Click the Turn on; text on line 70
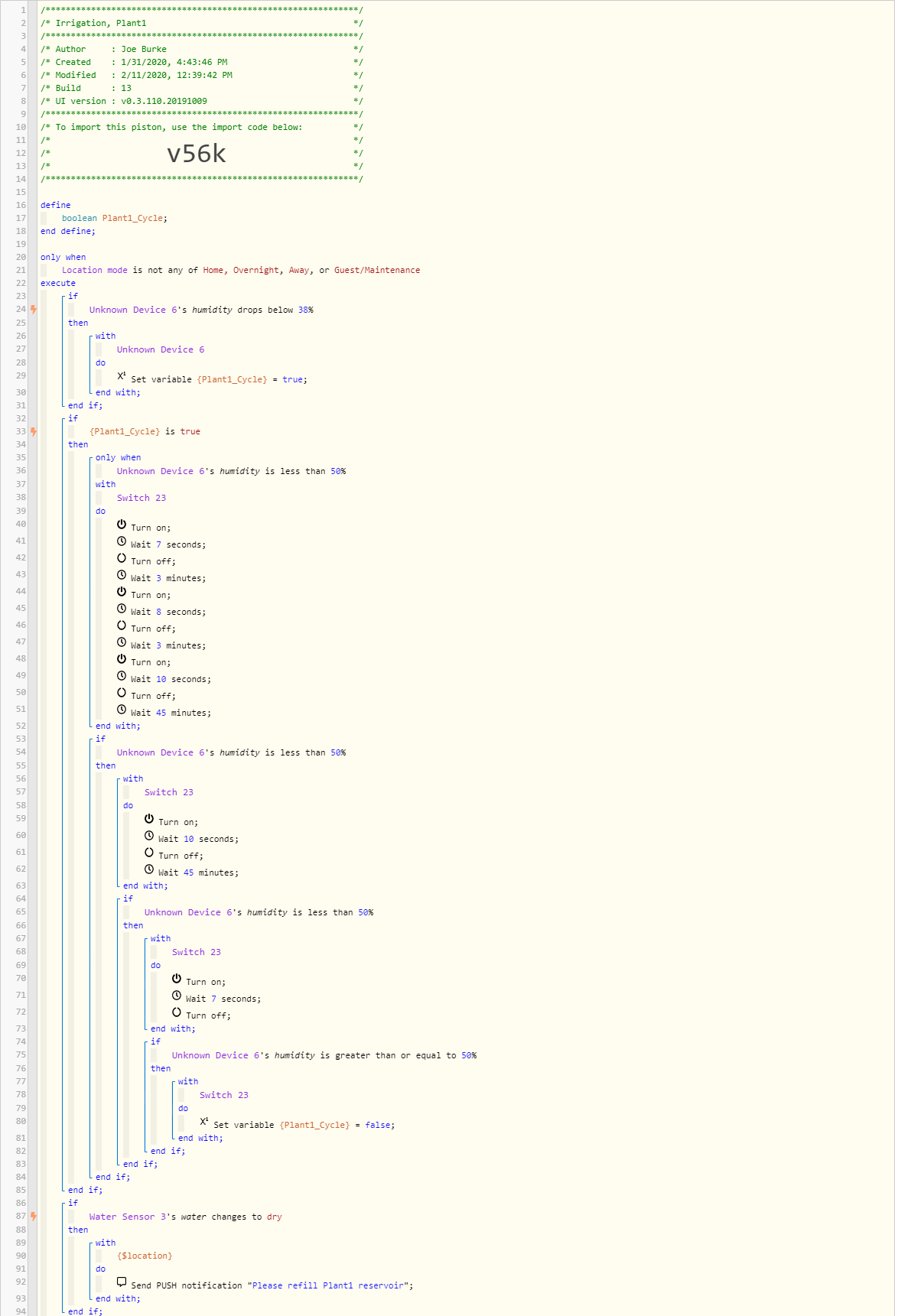This screenshot has height=1316, width=901. (x=206, y=982)
